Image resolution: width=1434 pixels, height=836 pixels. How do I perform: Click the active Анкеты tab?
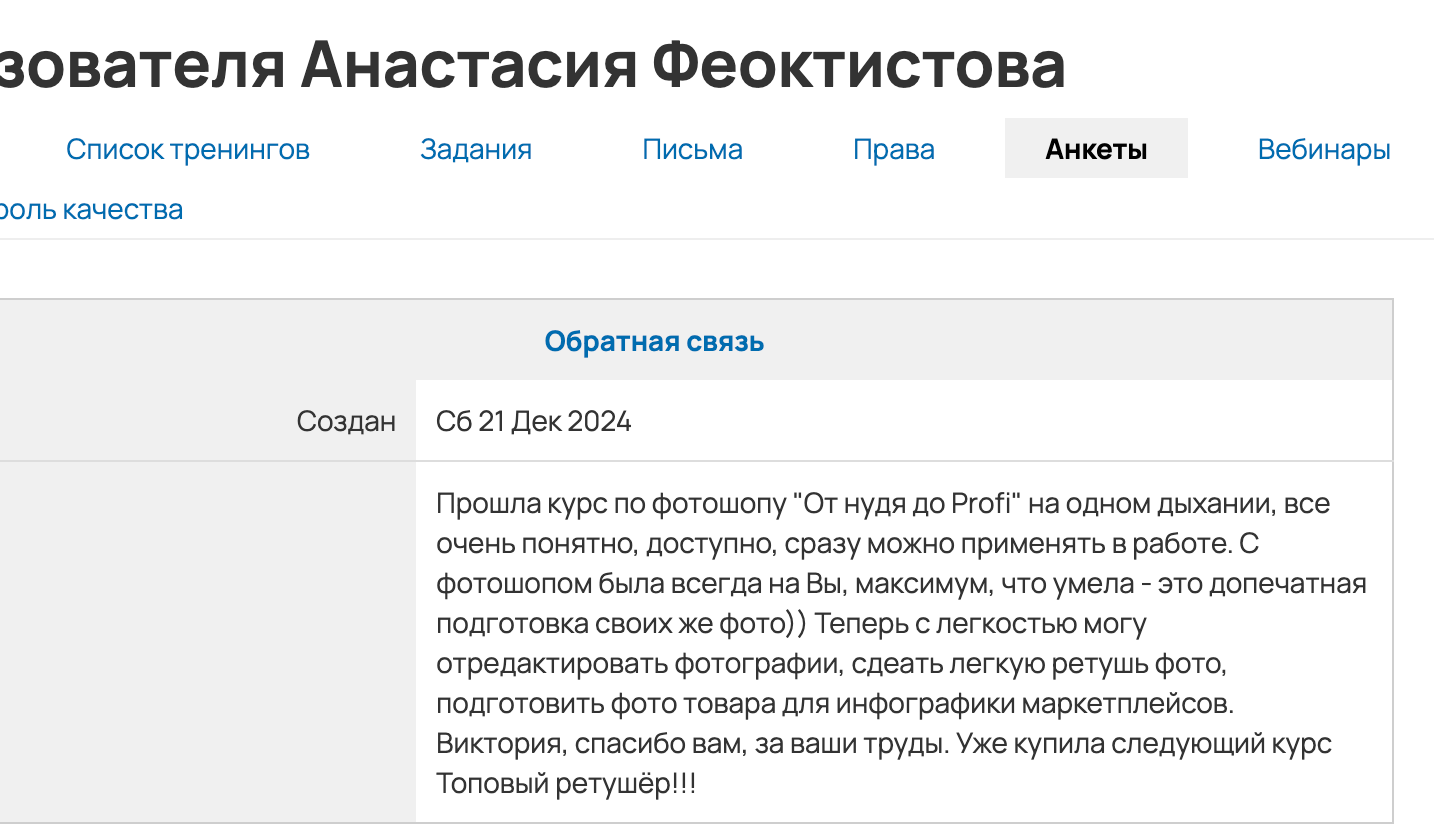pos(1096,150)
